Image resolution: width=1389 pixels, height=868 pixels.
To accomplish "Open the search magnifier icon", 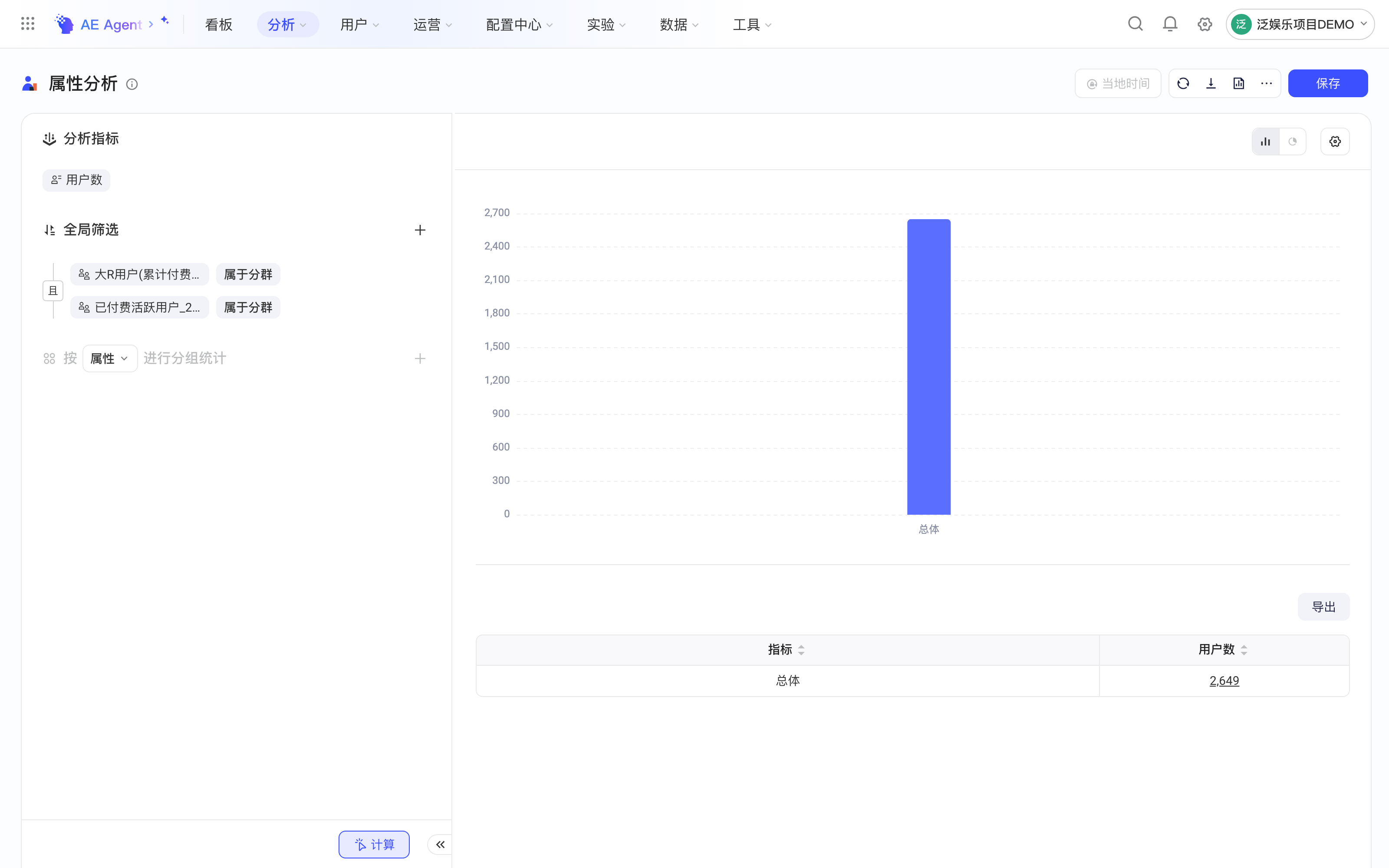I will (x=1135, y=24).
